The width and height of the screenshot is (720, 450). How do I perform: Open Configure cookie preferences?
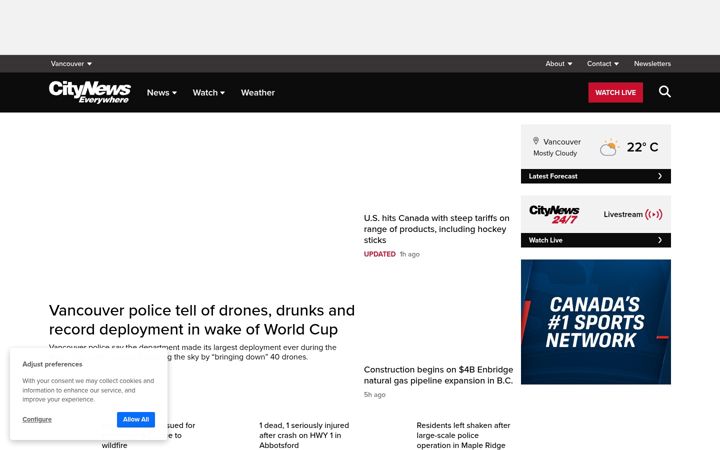(x=37, y=419)
